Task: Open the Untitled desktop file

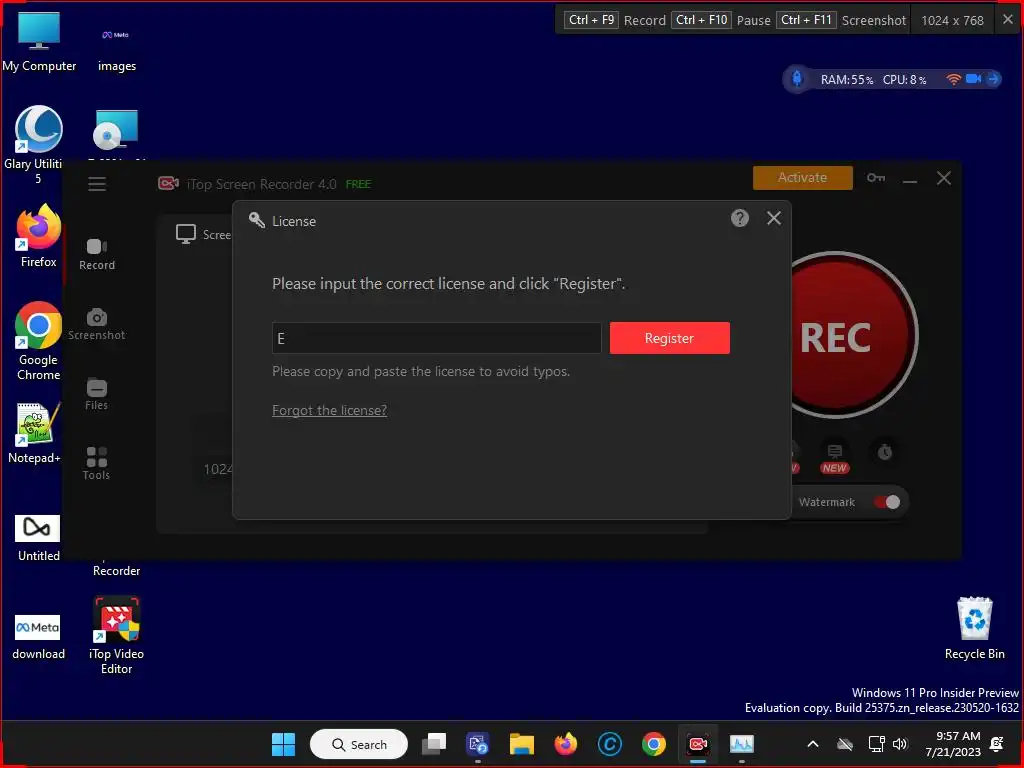Action: click(39, 538)
